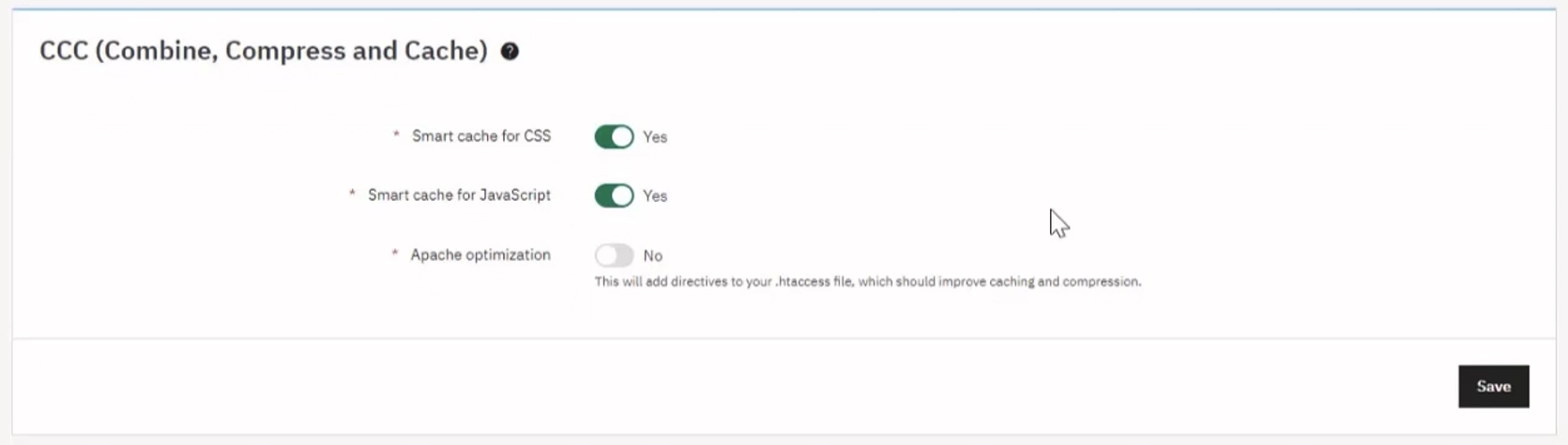Click the red asterisk before Smart cache for CSS
Viewport: 1568px width, 445px height.
pyautogui.click(x=396, y=135)
